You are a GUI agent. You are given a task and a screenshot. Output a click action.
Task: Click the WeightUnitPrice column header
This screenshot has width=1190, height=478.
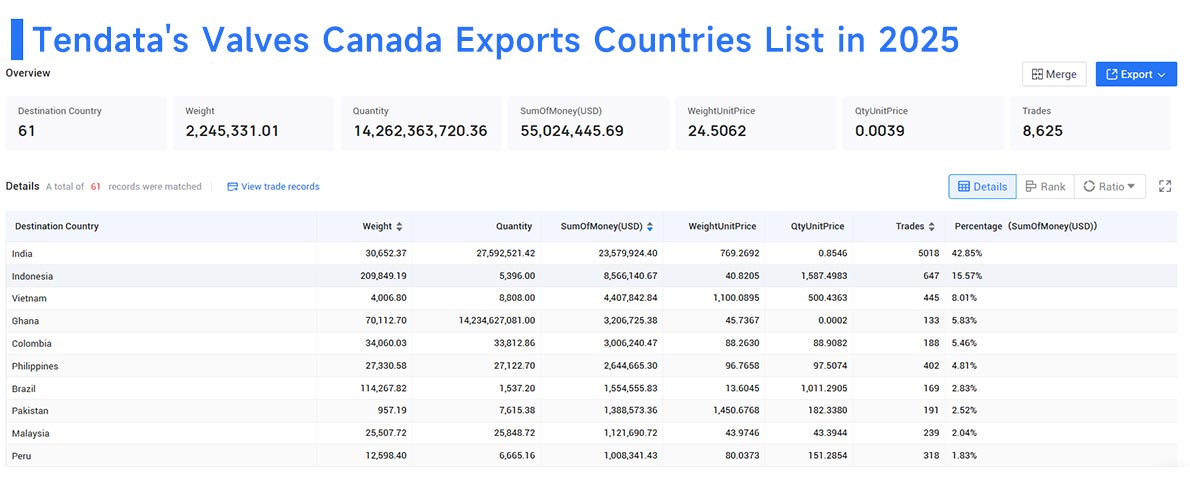(x=722, y=226)
